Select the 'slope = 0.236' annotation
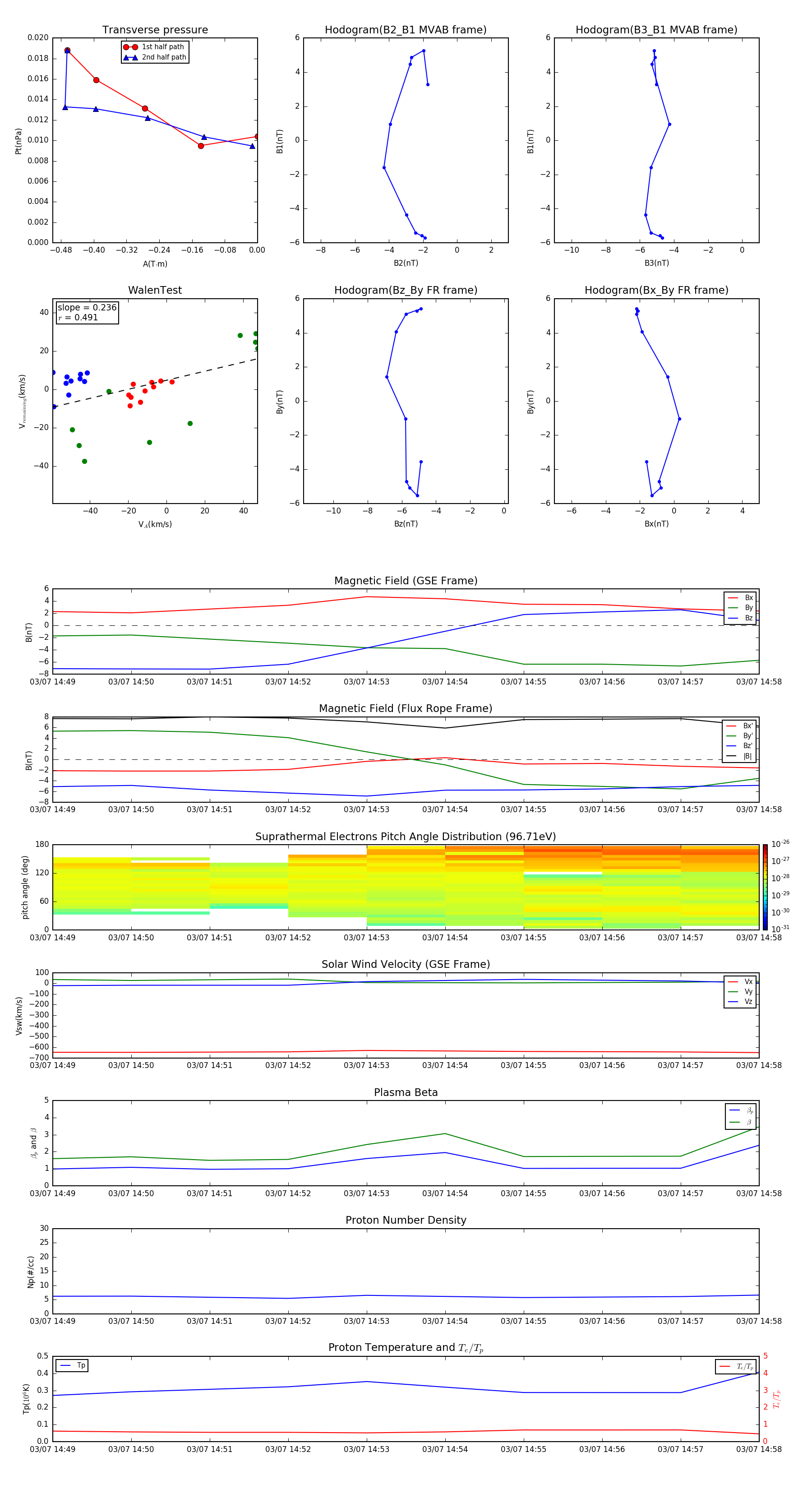The height and width of the screenshot is (1489, 812). coord(87,308)
